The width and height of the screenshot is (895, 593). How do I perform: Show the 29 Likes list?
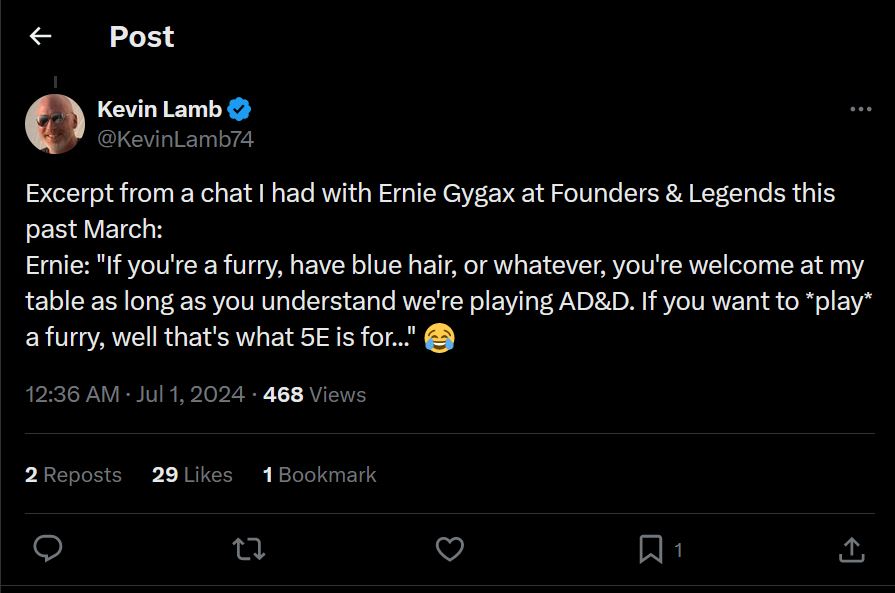click(192, 475)
